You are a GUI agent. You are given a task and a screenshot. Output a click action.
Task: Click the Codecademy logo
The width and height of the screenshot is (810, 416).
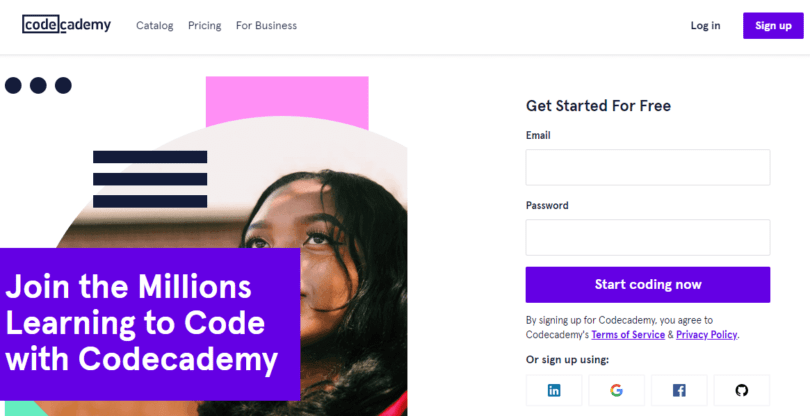pos(66,25)
